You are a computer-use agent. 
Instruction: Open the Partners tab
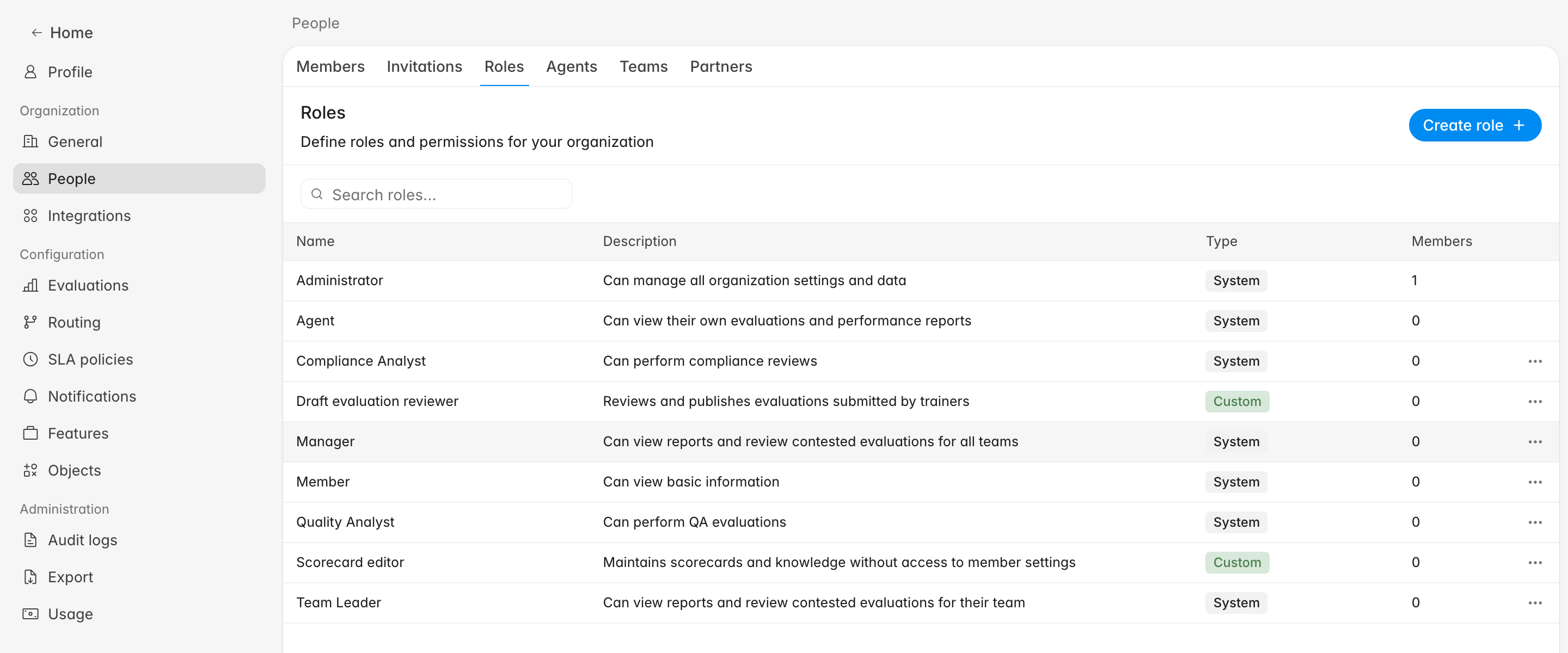point(721,66)
